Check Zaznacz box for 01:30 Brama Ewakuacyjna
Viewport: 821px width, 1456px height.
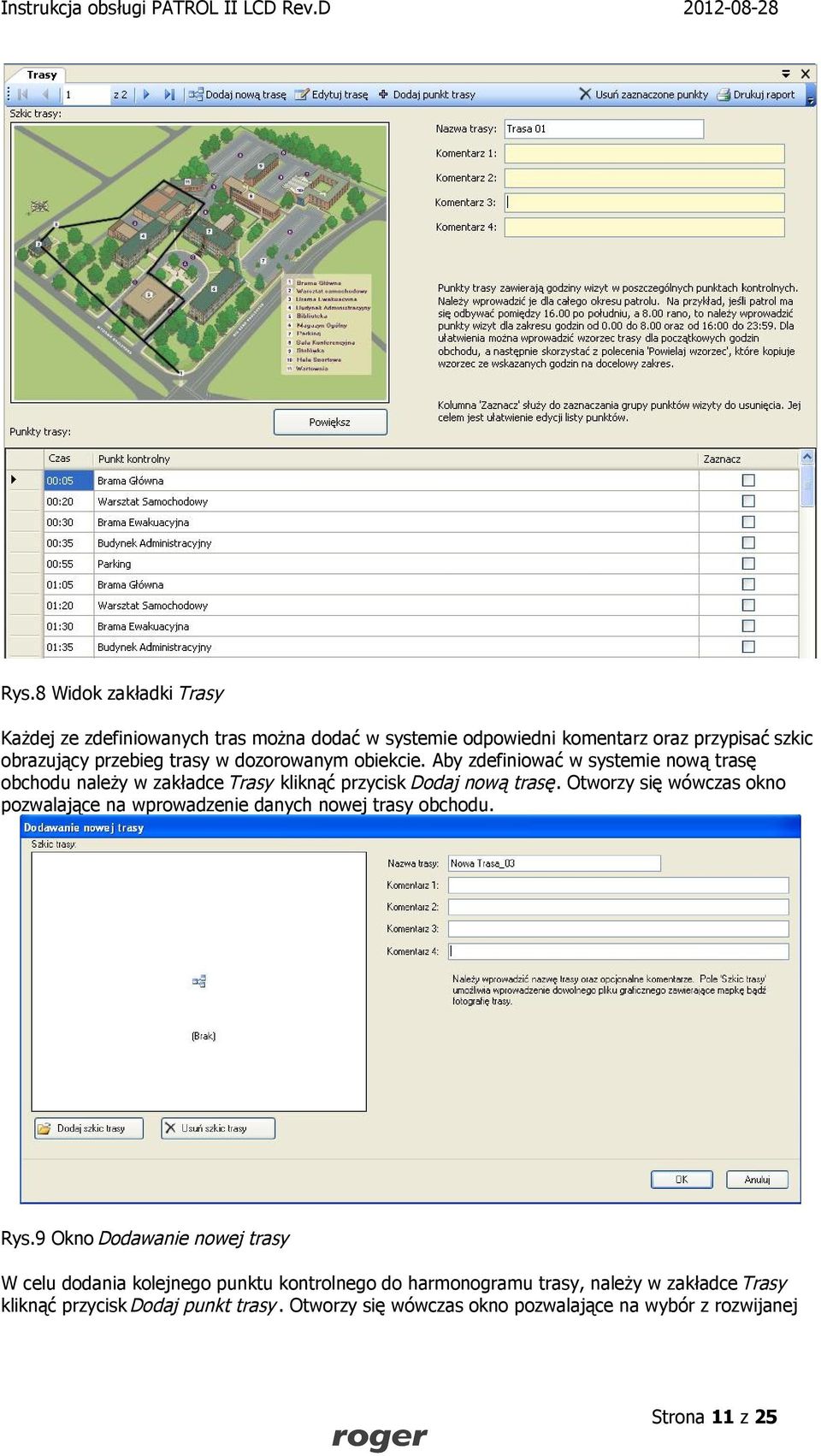748,626
